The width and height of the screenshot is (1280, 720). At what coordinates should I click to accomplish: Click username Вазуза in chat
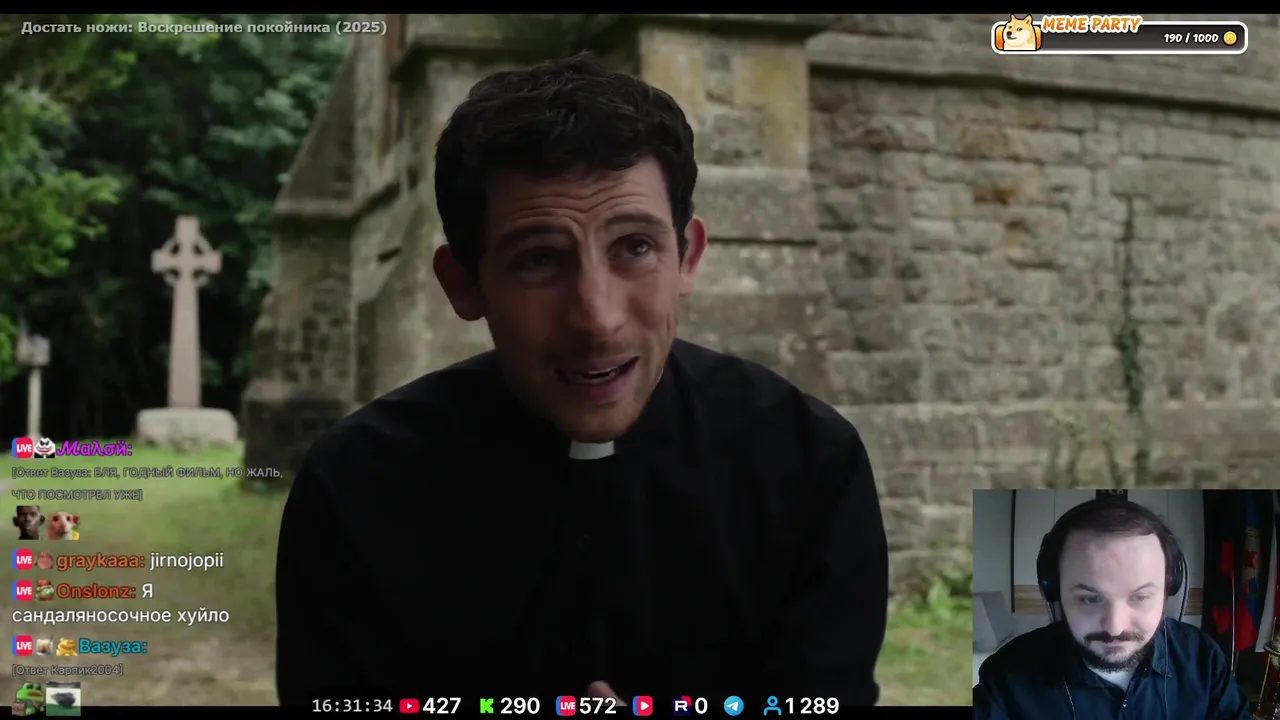pos(113,646)
